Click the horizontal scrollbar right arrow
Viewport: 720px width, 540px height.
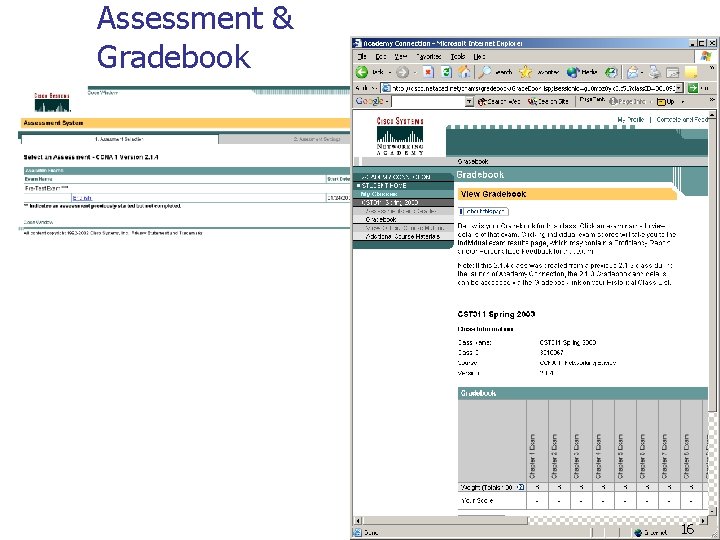click(703, 521)
